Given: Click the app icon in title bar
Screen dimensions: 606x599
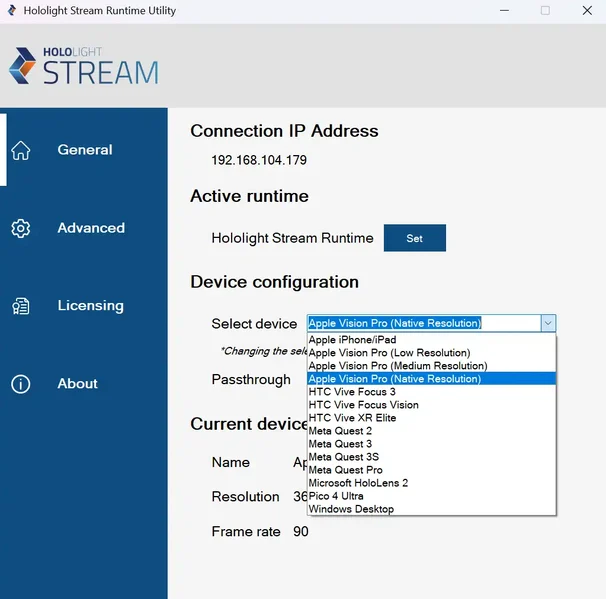Looking at the screenshot, I should coord(12,10).
